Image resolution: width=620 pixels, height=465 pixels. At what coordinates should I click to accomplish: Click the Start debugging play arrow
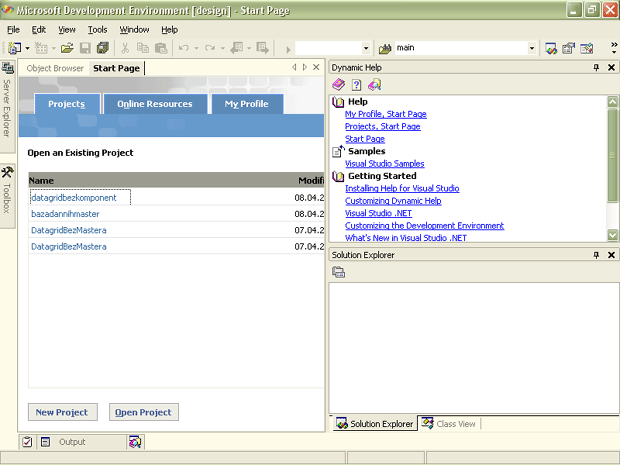click(288, 49)
